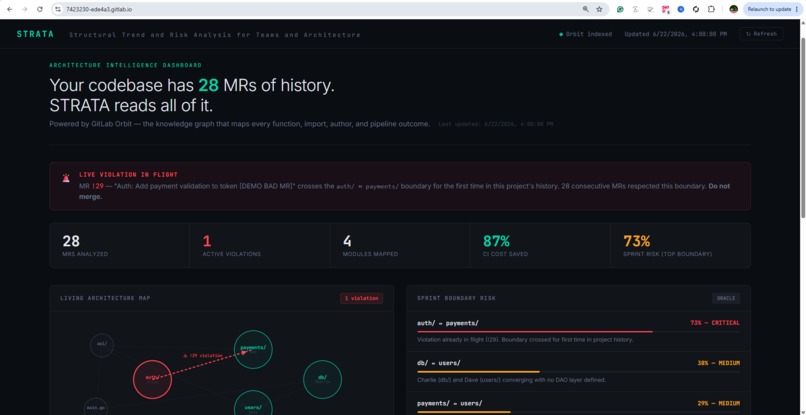
Task: Select the api/ node in architecture map
Action: pyautogui.click(x=102, y=345)
